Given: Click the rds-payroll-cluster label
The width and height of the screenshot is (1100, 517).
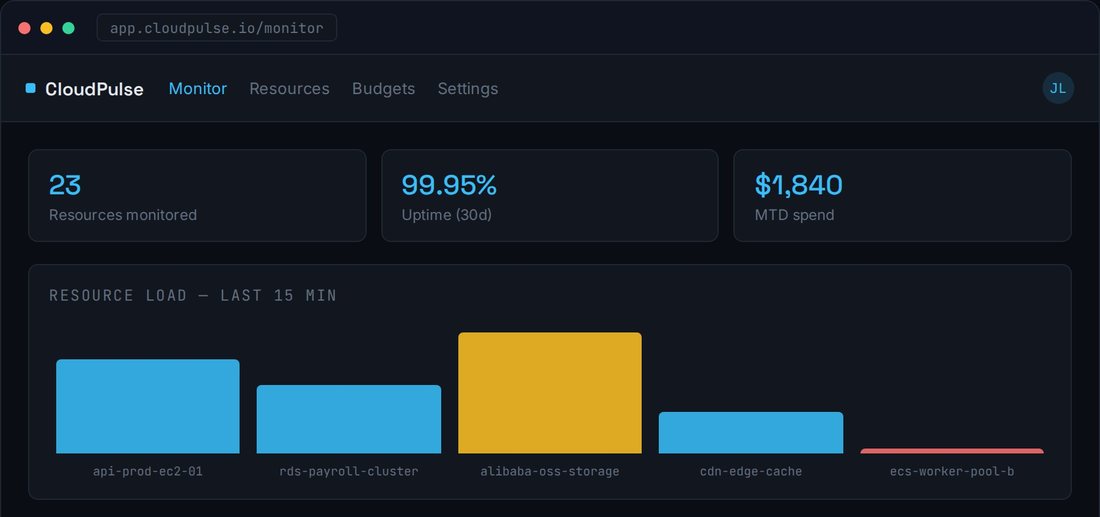Looking at the screenshot, I should 349,471.
